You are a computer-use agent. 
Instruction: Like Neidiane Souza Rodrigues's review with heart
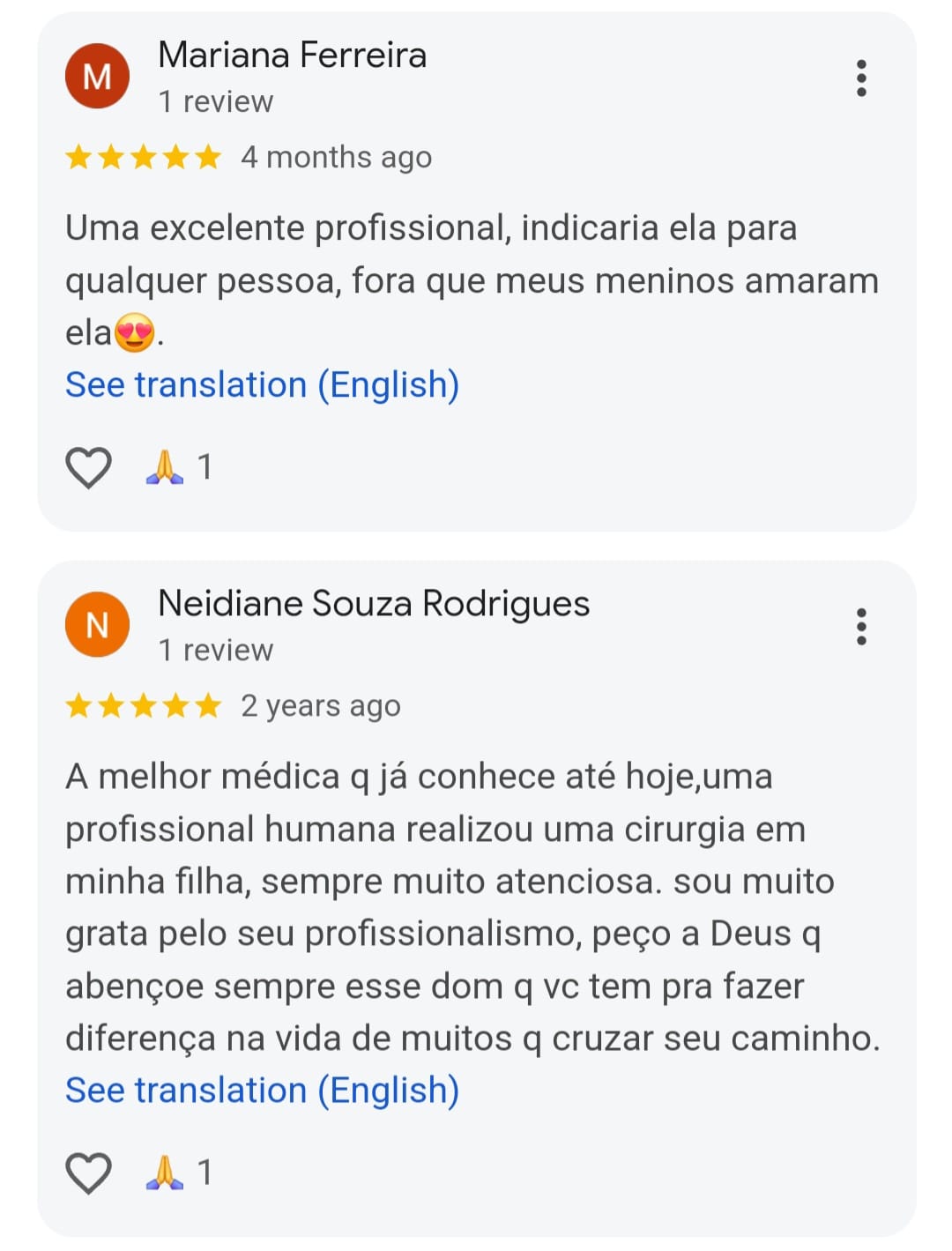click(x=89, y=1173)
